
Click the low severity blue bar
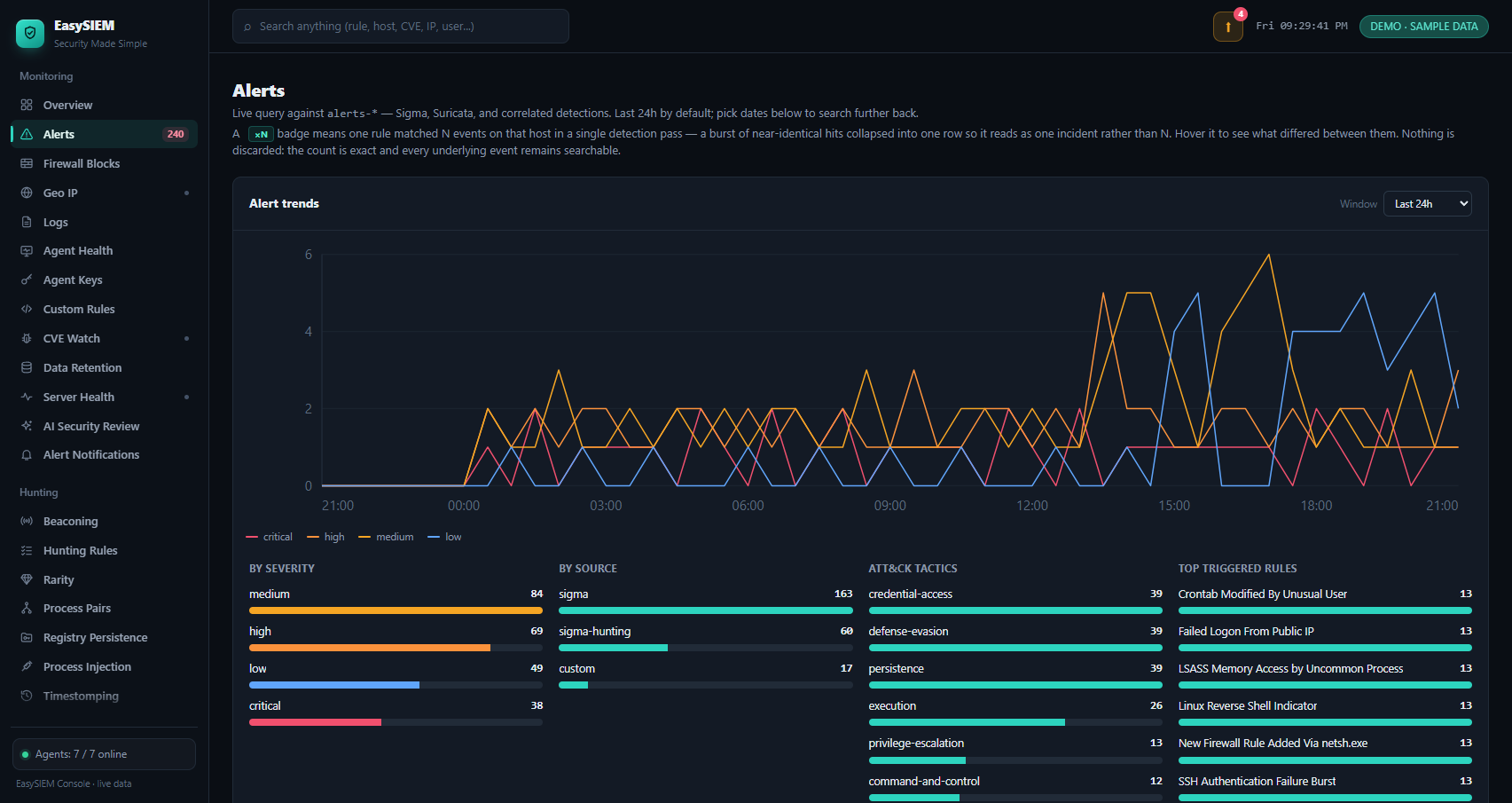pos(334,685)
